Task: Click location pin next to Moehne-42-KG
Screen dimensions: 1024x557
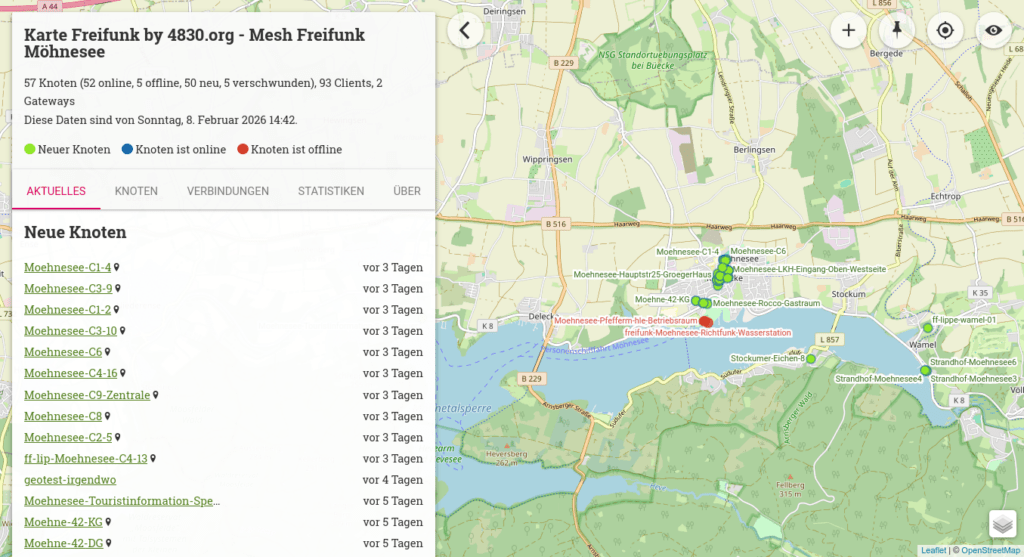Action: (108, 522)
